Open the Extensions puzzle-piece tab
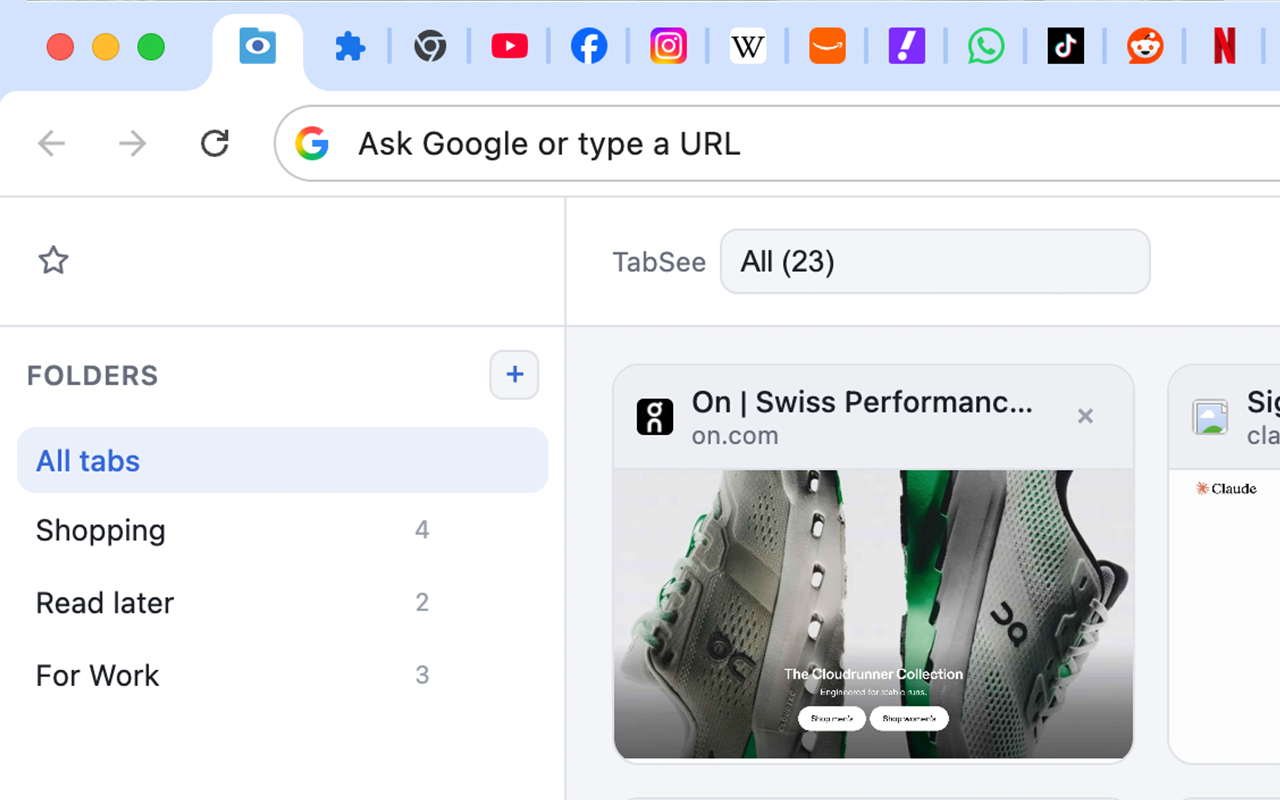Screen dimensions: 1280x800 point(350,46)
